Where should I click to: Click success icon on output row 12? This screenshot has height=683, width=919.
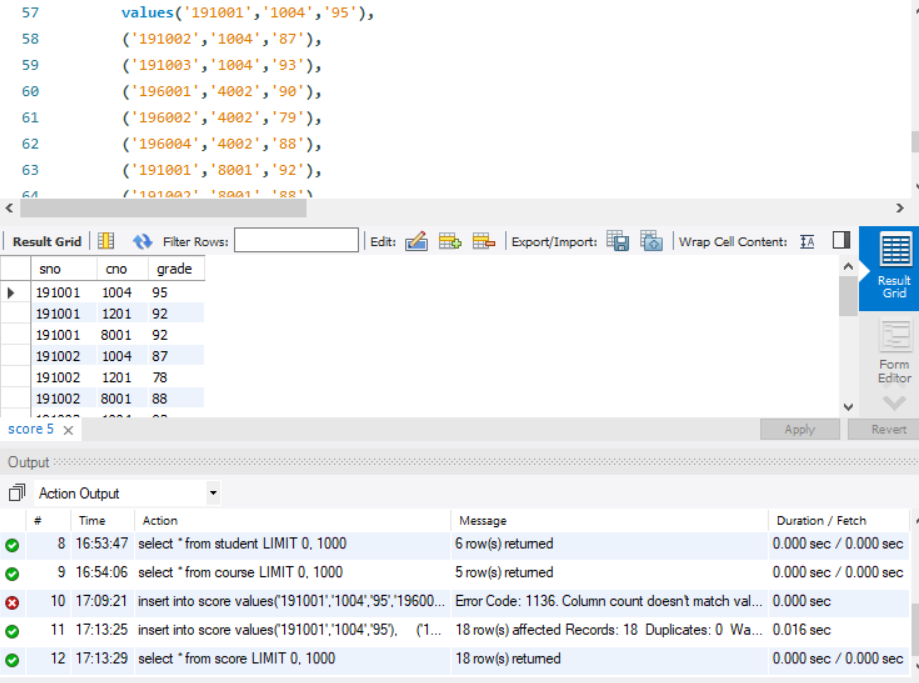pyautogui.click(x=12, y=660)
